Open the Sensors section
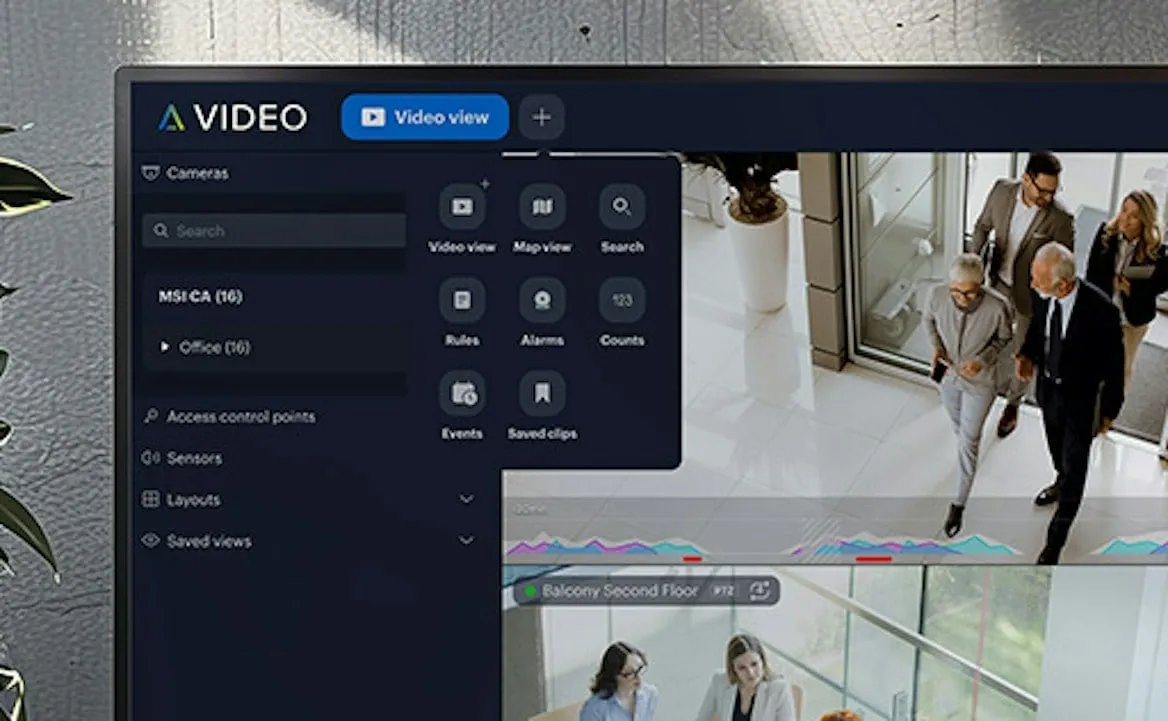Viewport: 1168px width, 721px height. (x=182, y=458)
